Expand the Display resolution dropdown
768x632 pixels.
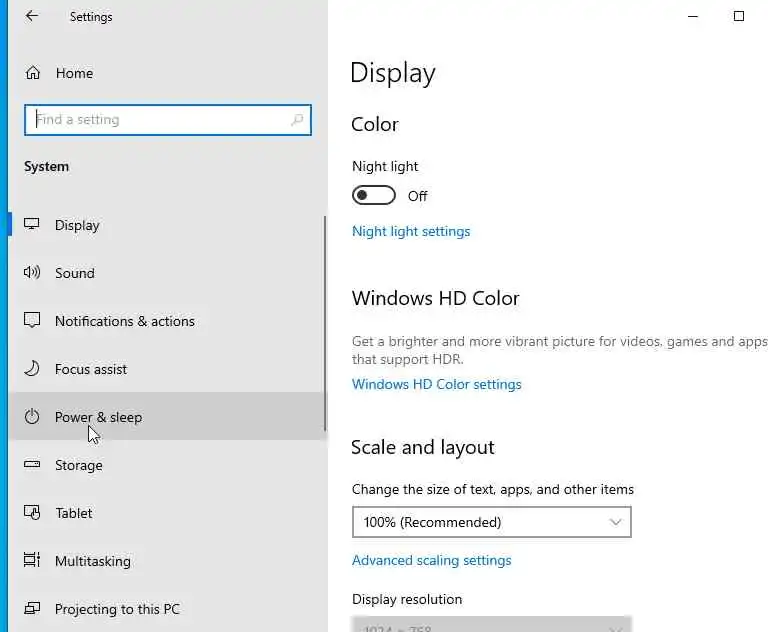[491, 626]
